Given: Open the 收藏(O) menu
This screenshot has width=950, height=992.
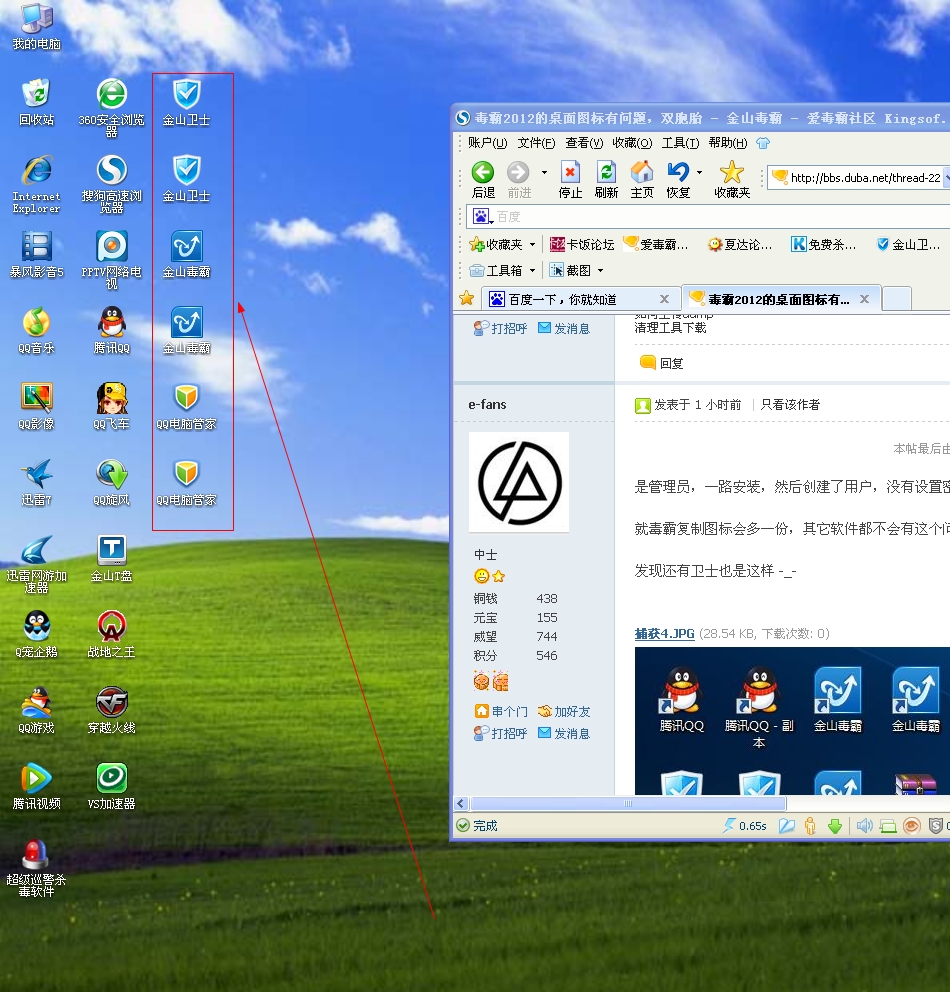Looking at the screenshot, I should click(x=632, y=143).
